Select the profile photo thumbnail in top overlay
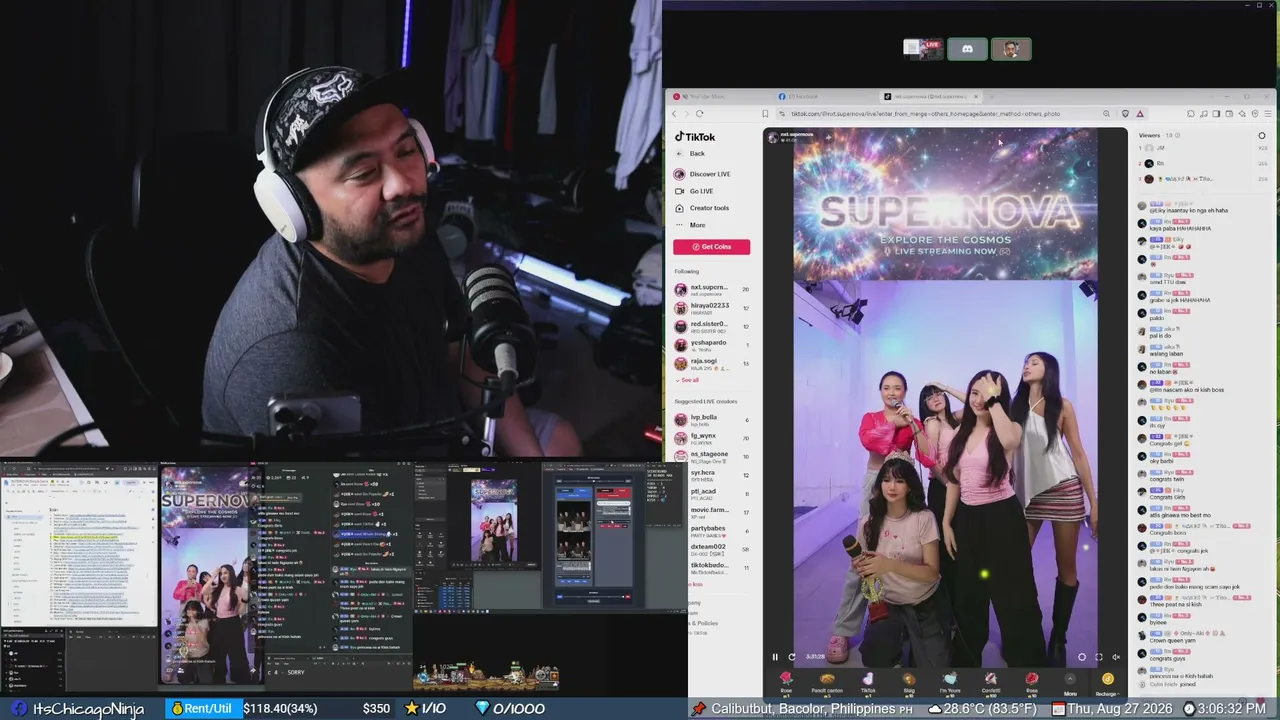Viewport: 1280px width, 720px height. coord(1011,49)
